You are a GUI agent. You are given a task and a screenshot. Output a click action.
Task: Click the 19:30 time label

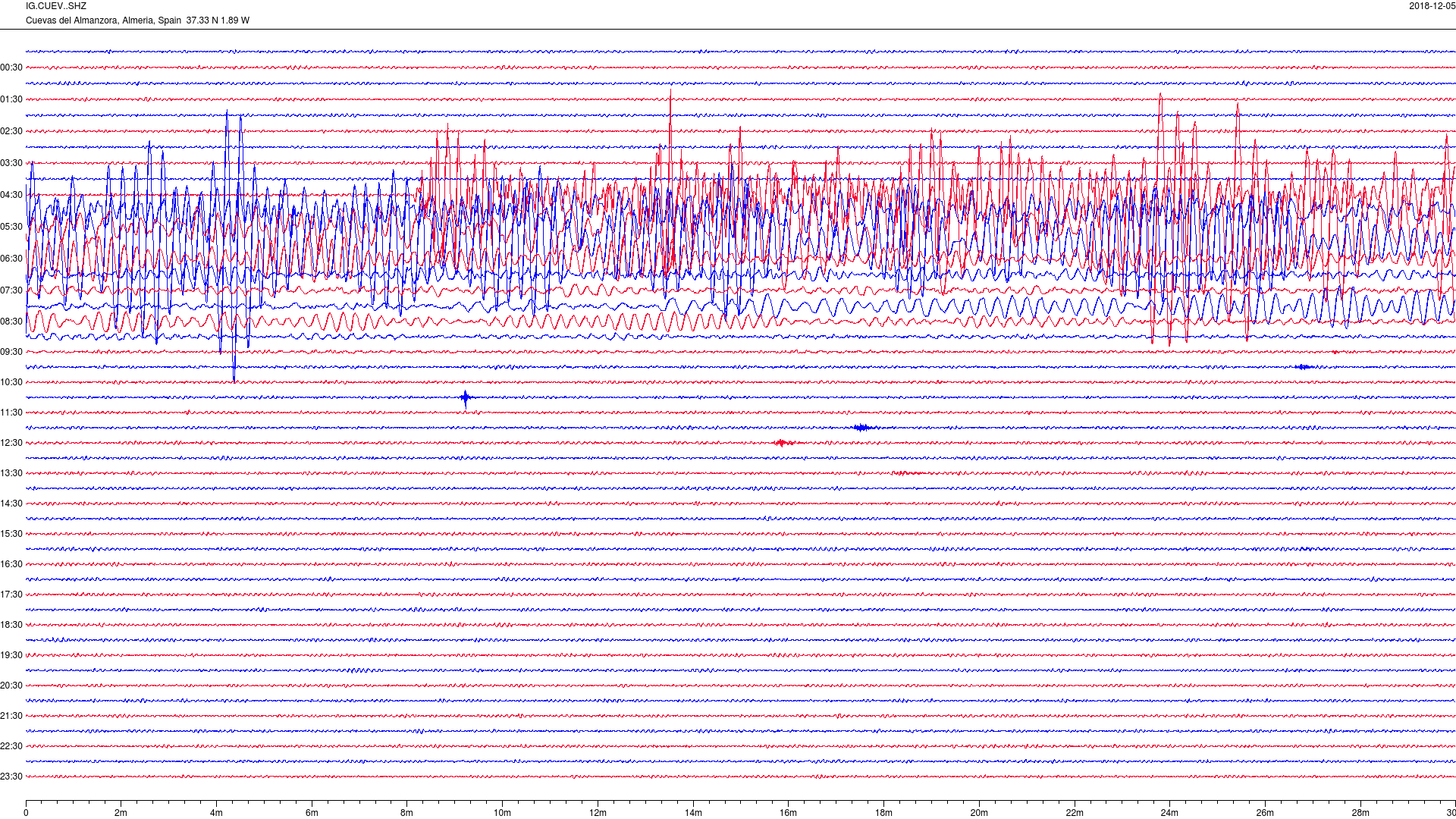coord(11,655)
